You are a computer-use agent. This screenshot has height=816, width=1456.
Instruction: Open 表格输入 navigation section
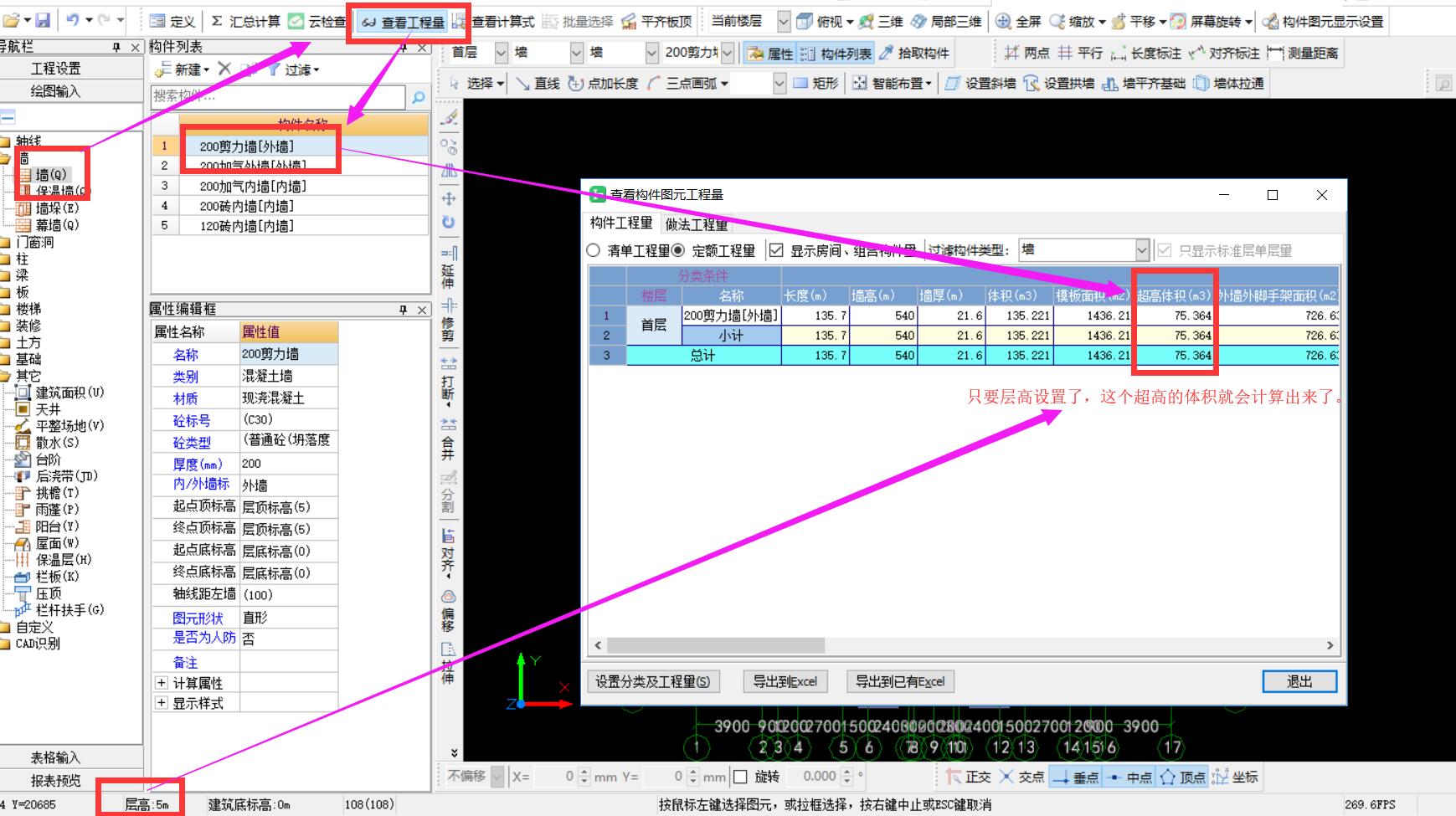(x=56, y=757)
